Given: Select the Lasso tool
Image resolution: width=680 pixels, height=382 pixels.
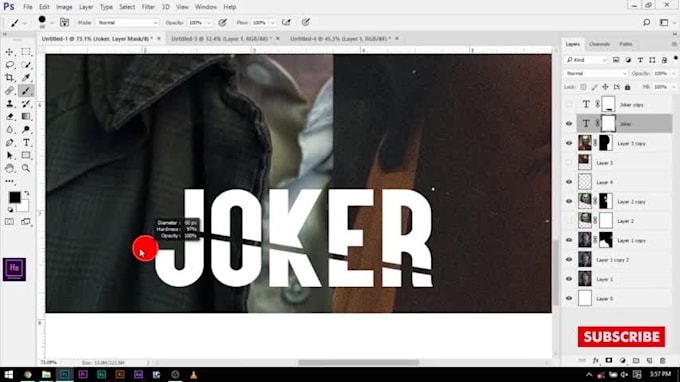Looking at the screenshot, I should click(10, 65).
